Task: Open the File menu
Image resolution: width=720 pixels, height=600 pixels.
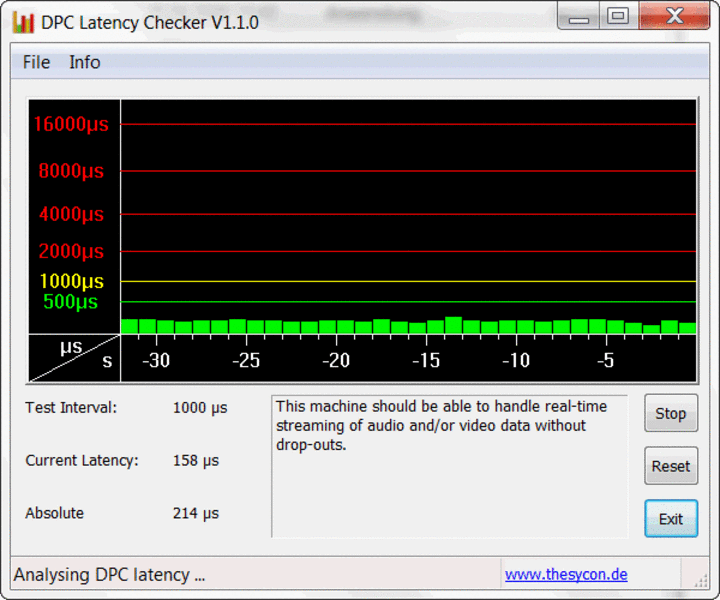Action: tap(36, 62)
